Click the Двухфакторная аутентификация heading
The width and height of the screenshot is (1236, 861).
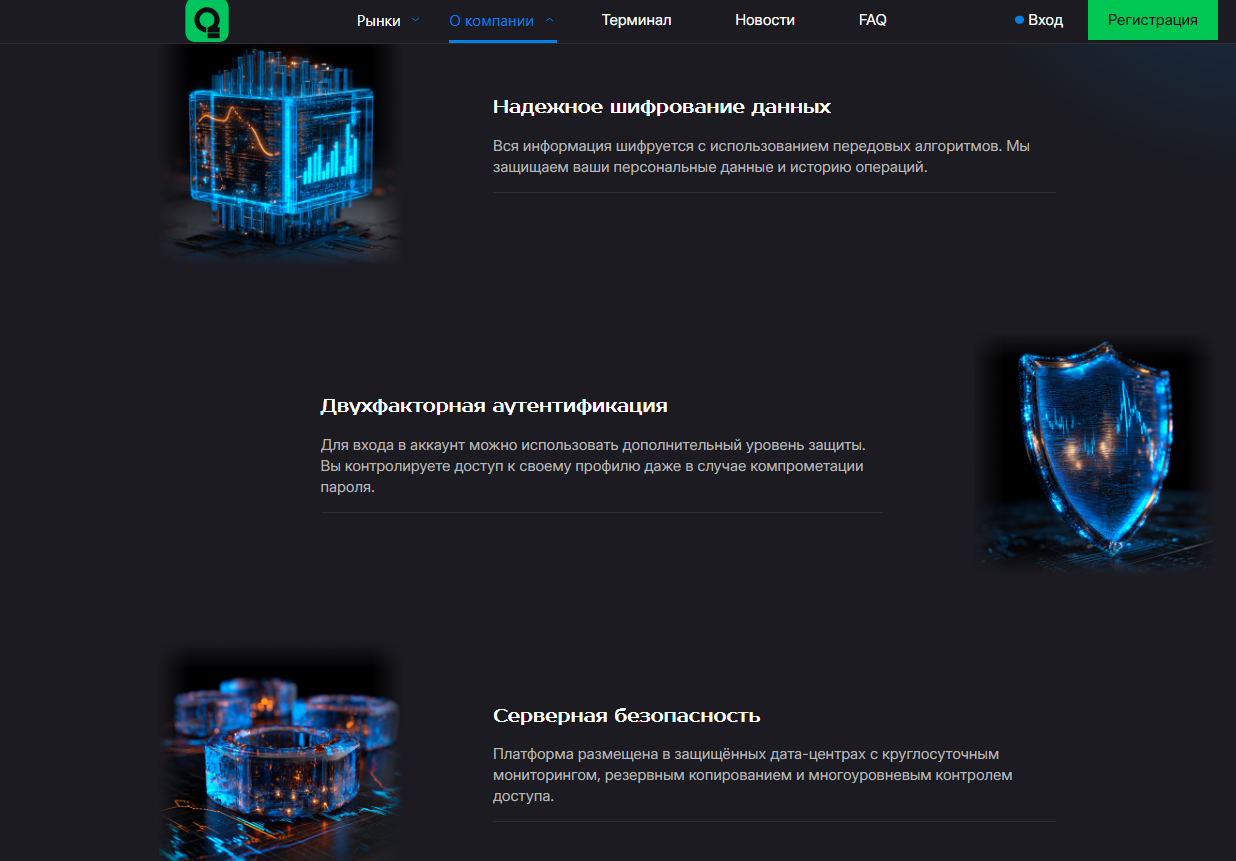[x=494, y=406]
